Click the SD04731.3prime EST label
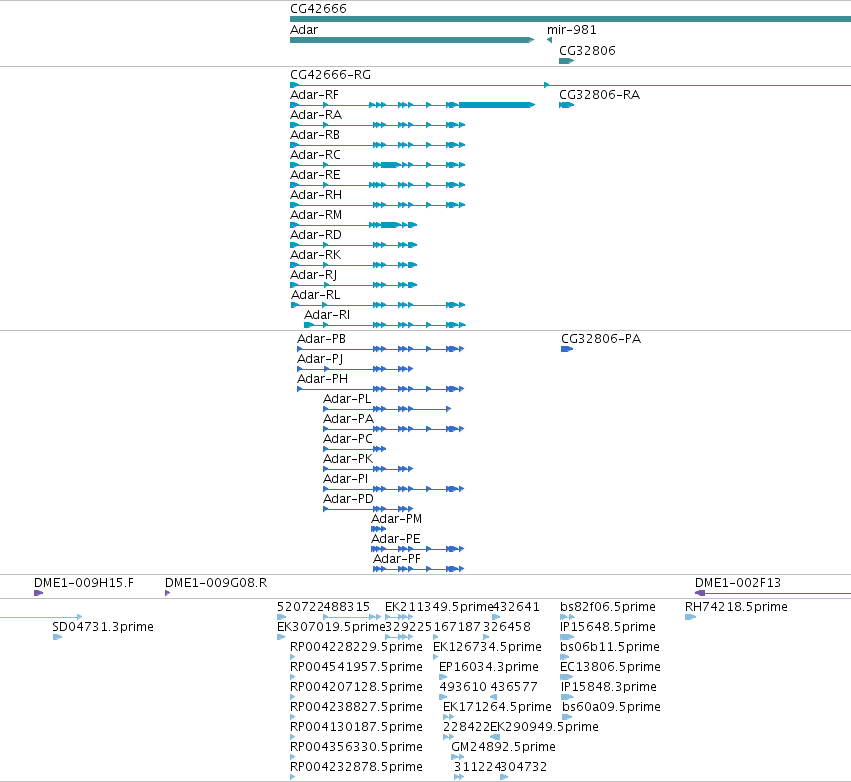 click(103, 627)
